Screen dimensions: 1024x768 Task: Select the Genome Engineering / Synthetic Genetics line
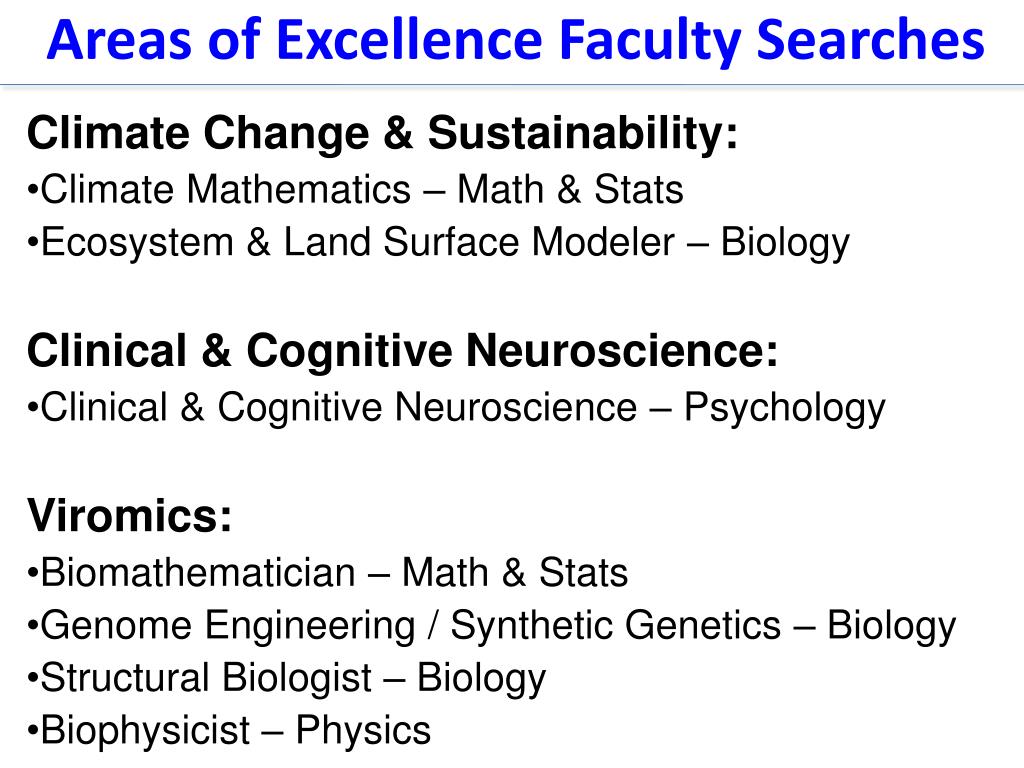[x=492, y=627]
